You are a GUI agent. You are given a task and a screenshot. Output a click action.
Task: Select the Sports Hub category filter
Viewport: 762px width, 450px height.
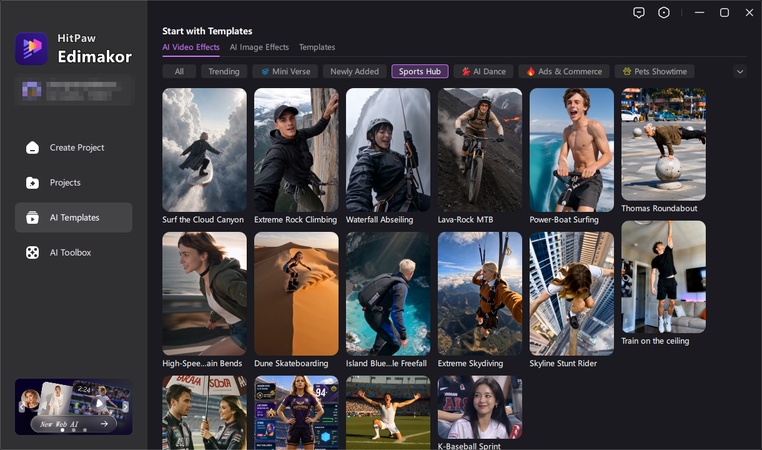click(x=420, y=71)
